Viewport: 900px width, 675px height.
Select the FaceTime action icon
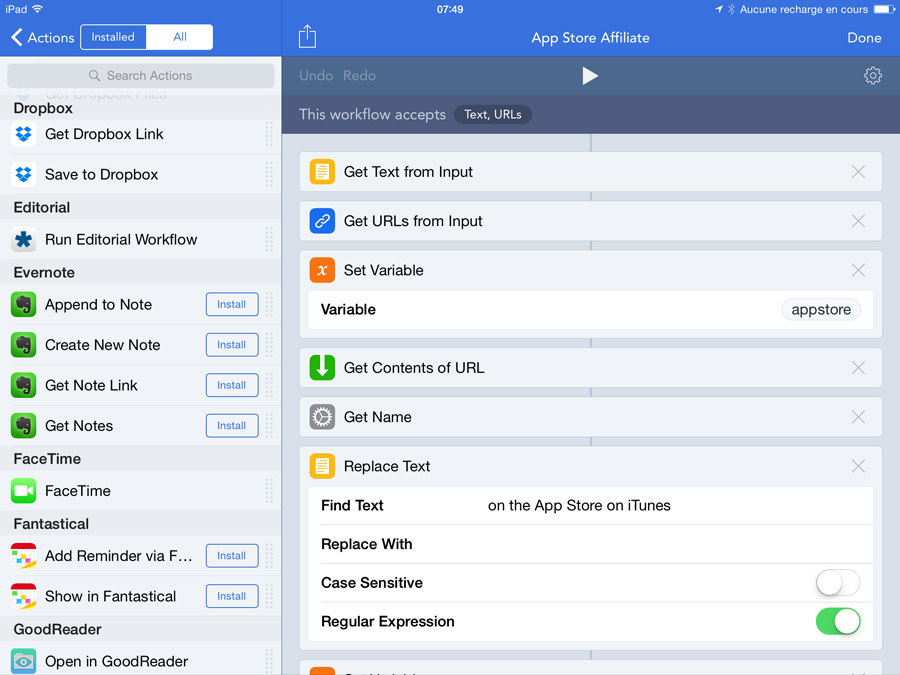point(24,491)
